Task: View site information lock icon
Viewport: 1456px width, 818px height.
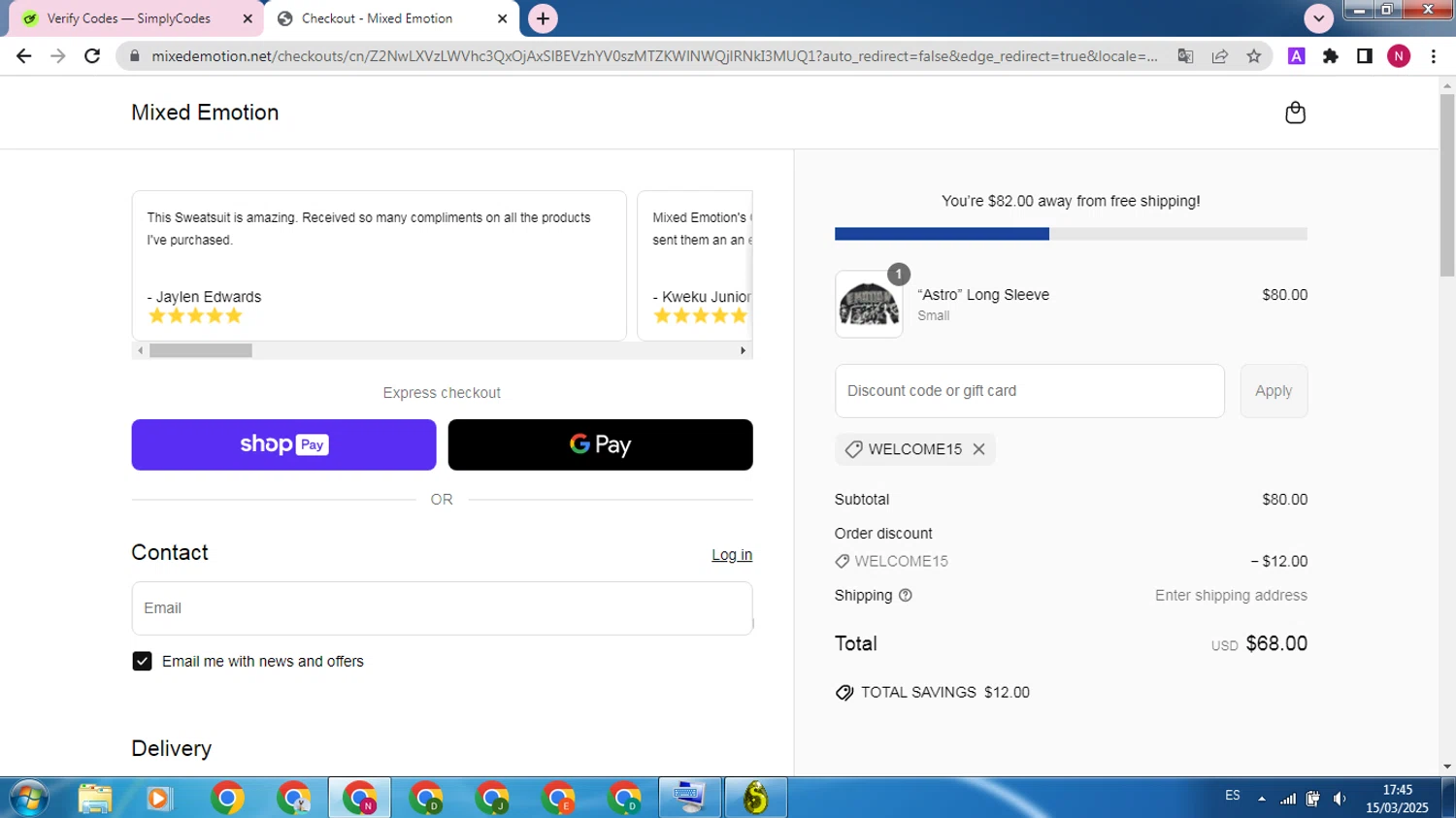Action: pos(135,56)
